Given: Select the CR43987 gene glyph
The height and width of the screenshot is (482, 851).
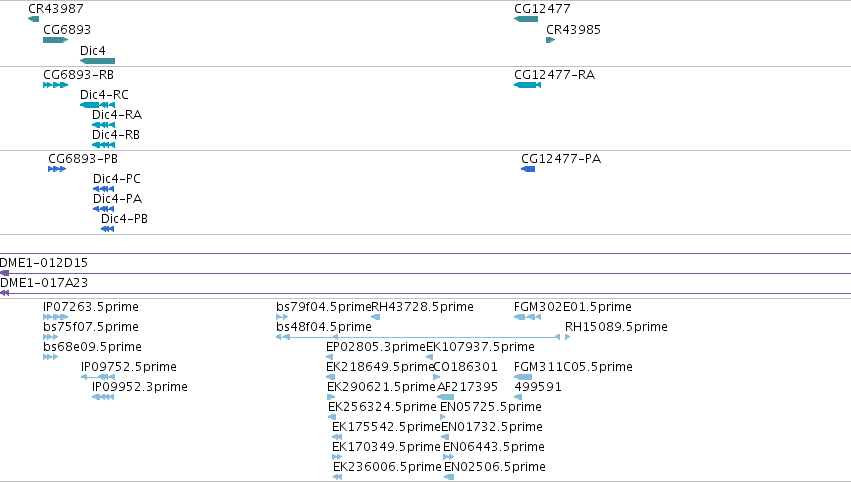Looking at the screenshot, I should tap(34, 19).
